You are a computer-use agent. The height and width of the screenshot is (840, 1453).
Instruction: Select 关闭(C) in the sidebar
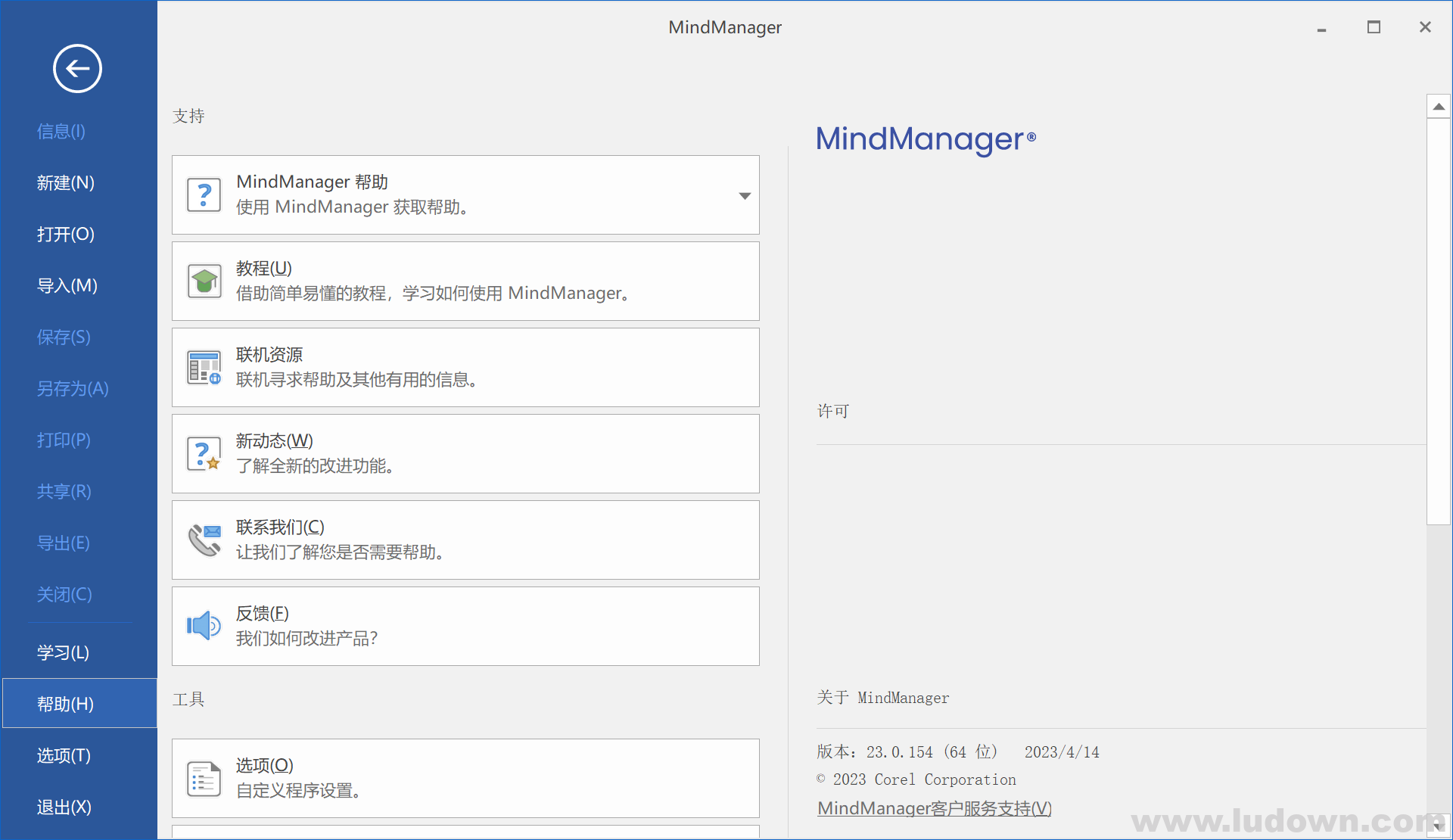click(64, 594)
